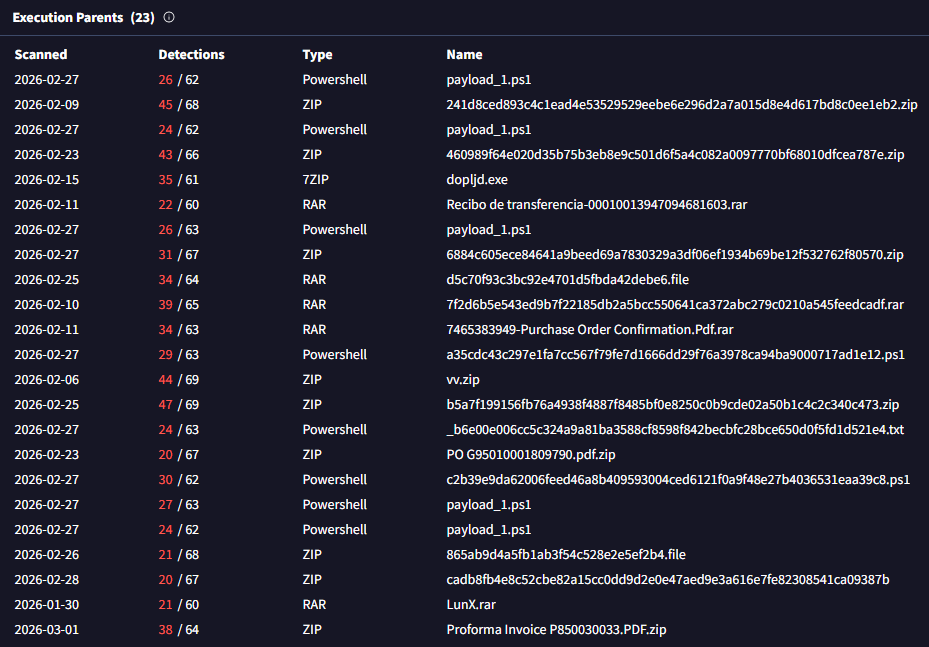The height and width of the screenshot is (647, 929).
Task: Click the 7ZIP type cell
Action: coord(315,180)
